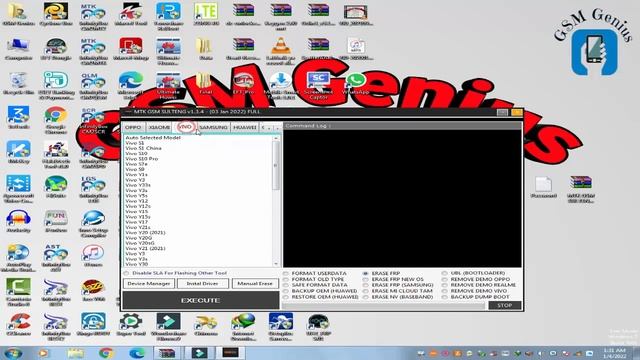Click the model list scrollbar thumb
This screenshot has height=360, width=640.
[x=276, y=166]
